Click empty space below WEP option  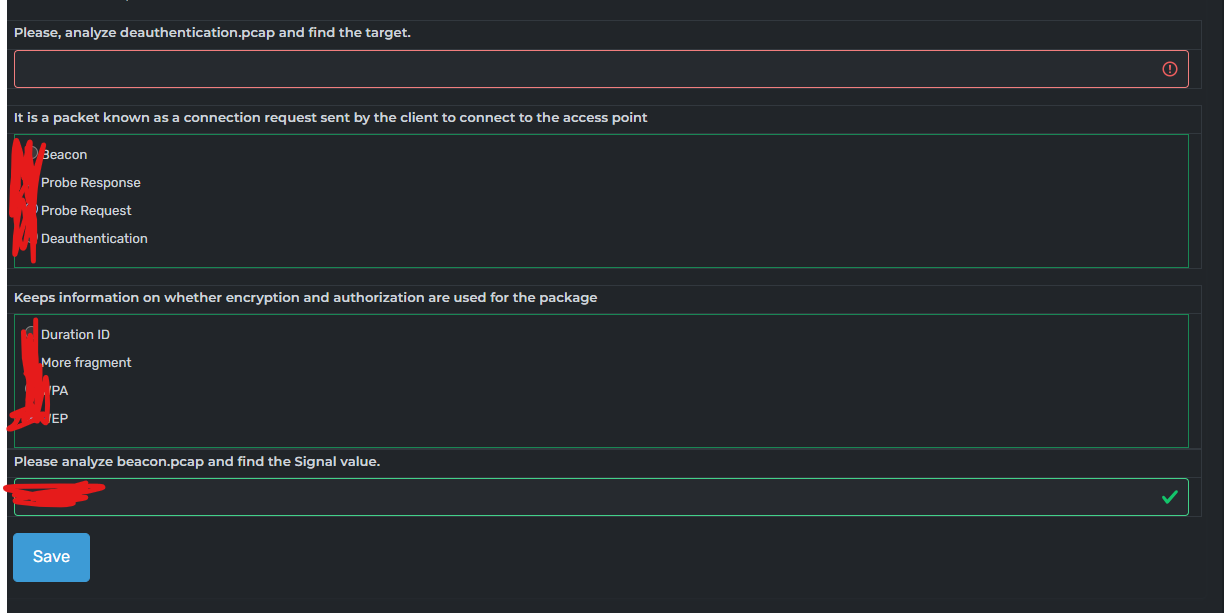click(600, 436)
